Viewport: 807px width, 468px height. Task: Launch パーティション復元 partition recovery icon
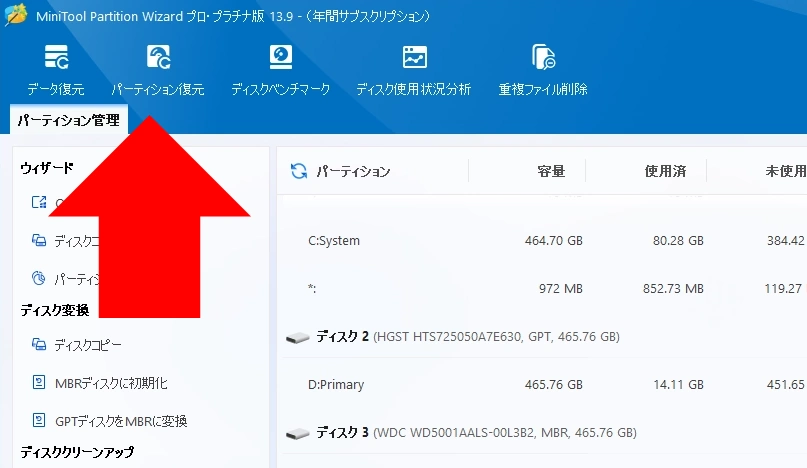pos(158,57)
